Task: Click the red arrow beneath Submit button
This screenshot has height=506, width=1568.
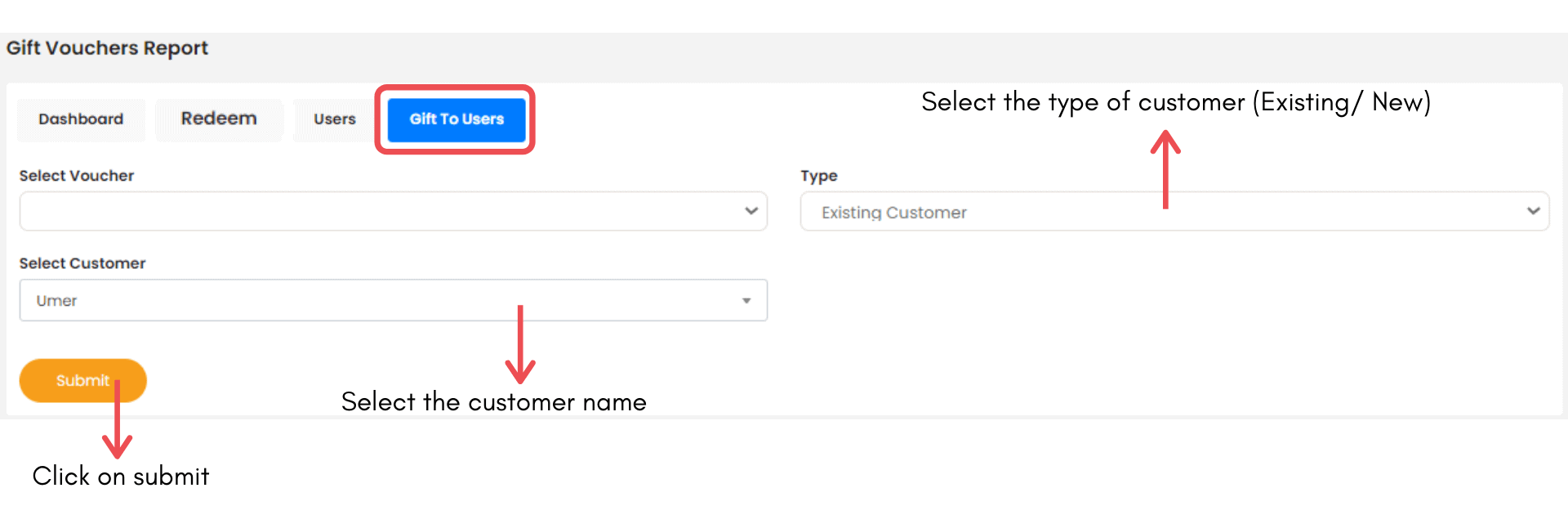Action: coord(118,421)
